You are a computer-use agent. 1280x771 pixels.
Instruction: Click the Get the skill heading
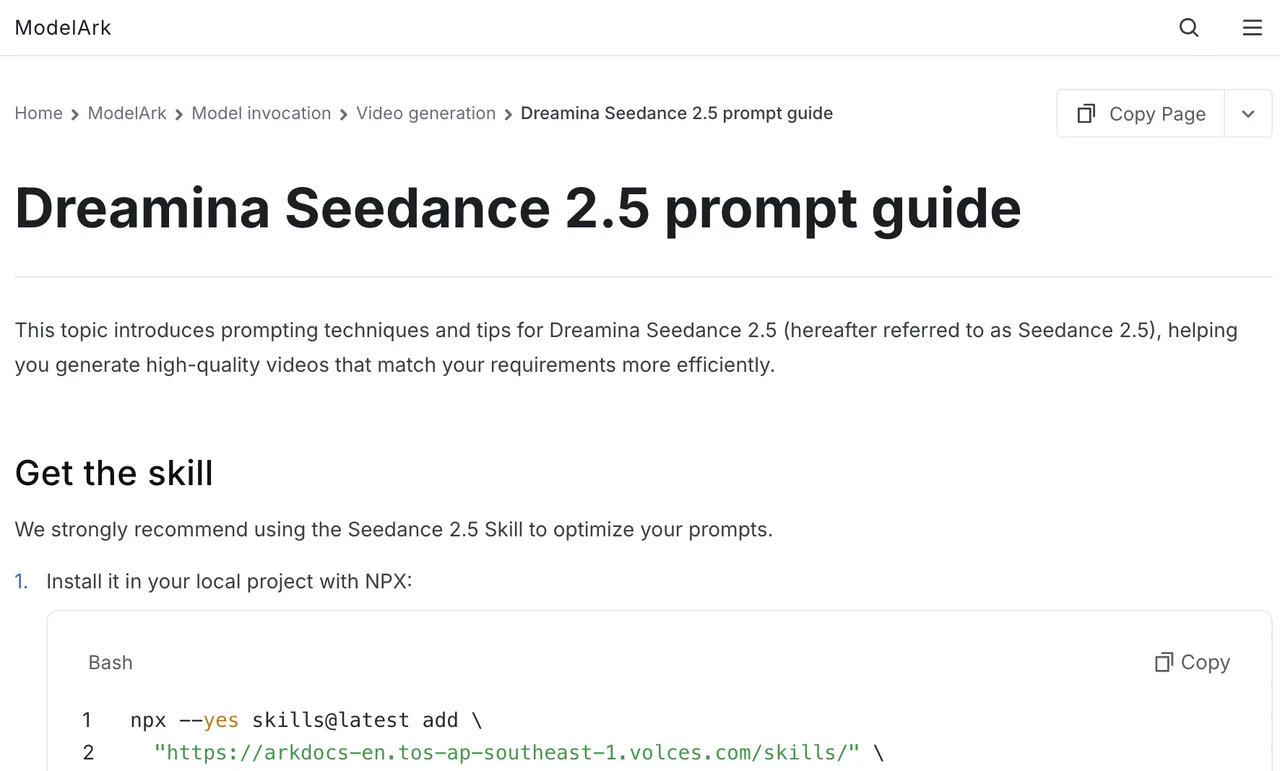coord(114,473)
